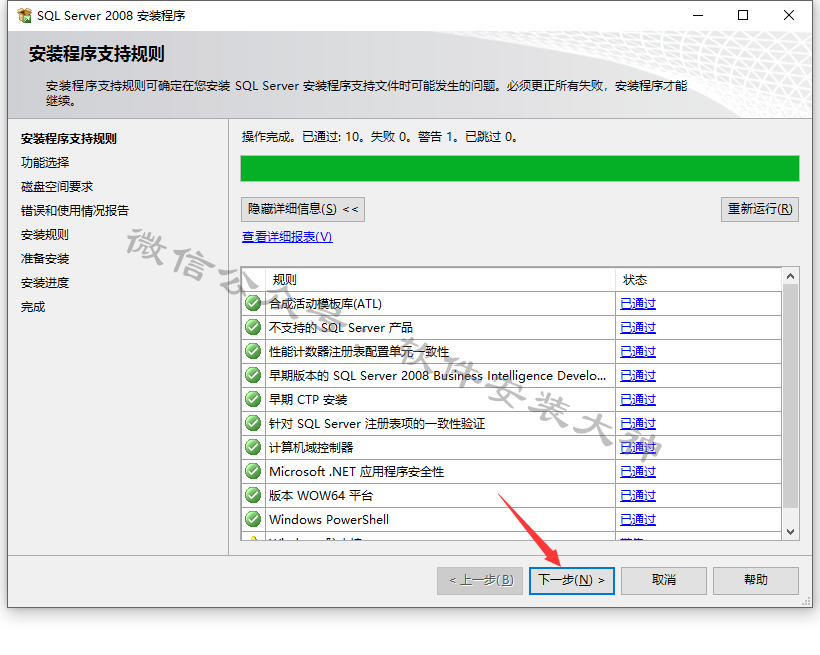820x655 pixels.
Task: Select the 安装进度 step in sidebar
Action: [45, 283]
